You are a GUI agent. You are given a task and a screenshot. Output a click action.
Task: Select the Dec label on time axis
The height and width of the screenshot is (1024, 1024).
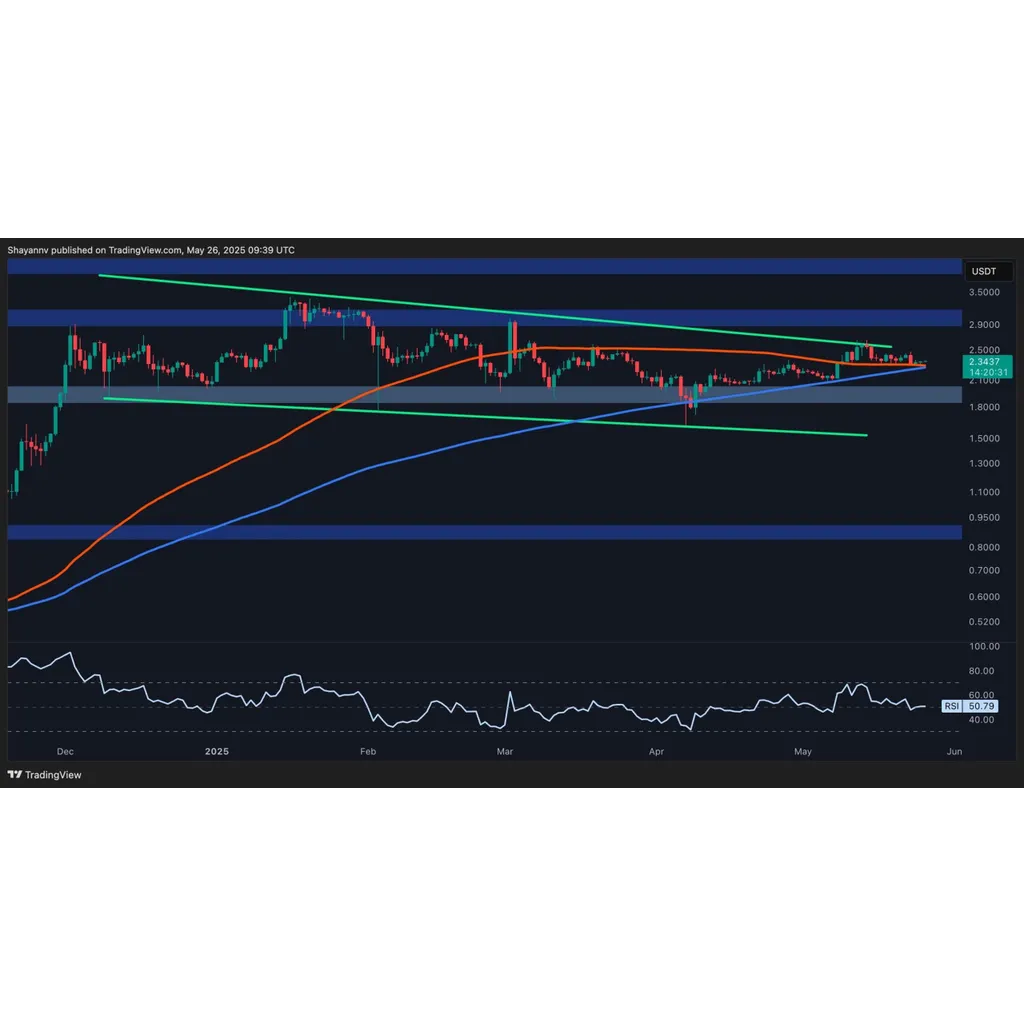click(65, 752)
